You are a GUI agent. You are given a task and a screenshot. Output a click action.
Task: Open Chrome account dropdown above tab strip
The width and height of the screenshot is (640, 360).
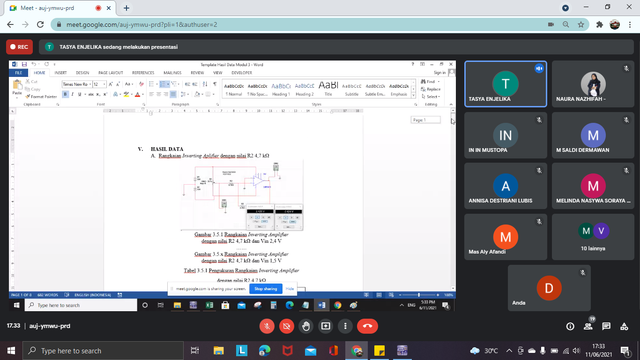coord(565,8)
